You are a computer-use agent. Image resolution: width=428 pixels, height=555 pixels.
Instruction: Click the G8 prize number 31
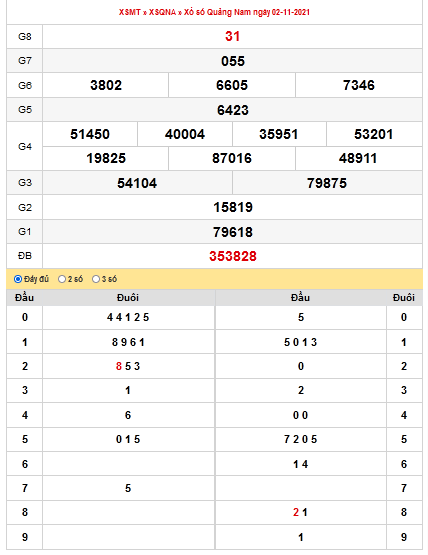click(233, 36)
